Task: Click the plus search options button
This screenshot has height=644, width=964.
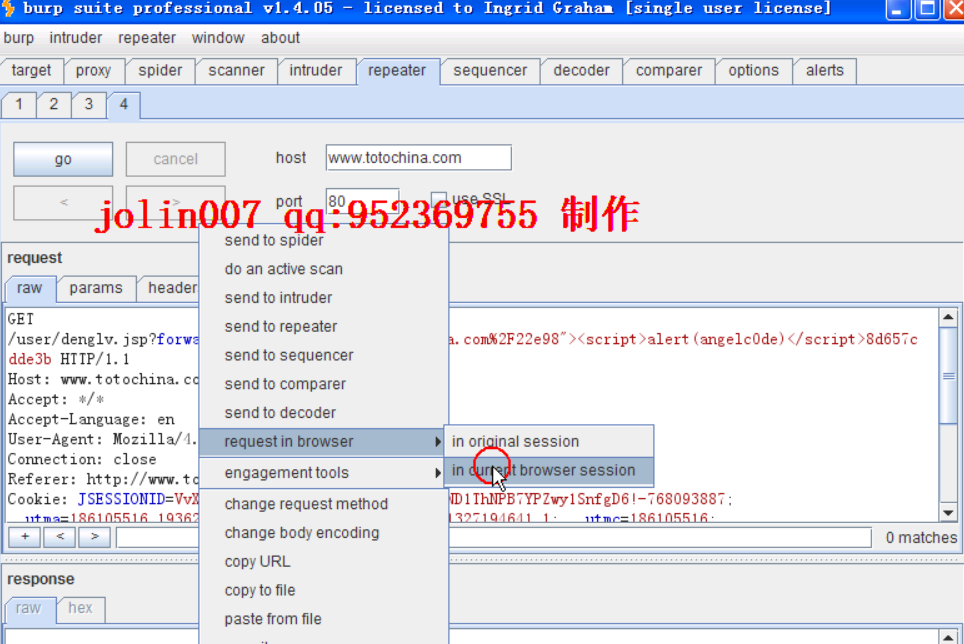Action: (25, 537)
